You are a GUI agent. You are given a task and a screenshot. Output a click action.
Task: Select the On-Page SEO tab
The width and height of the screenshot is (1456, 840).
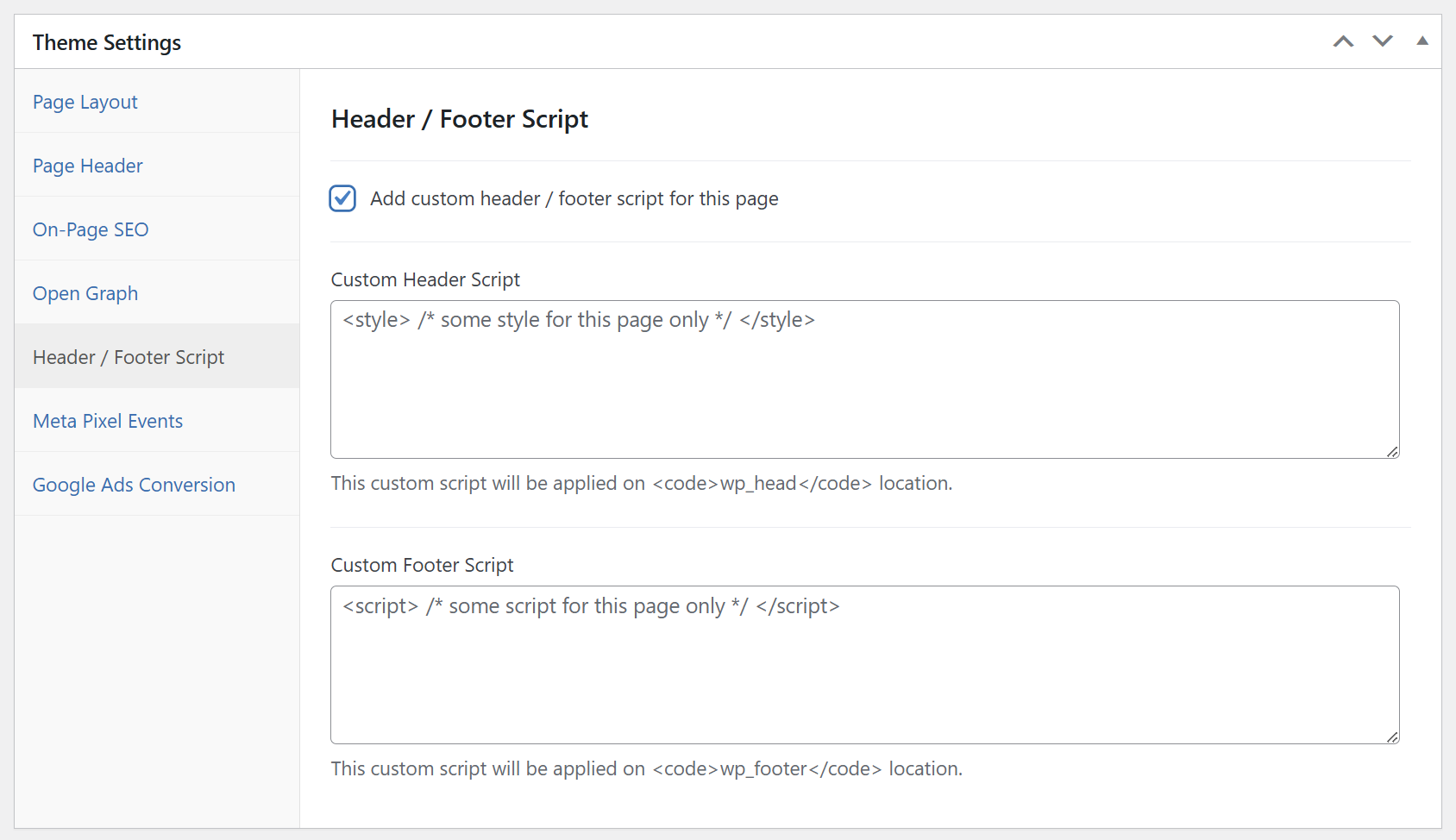click(x=90, y=229)
